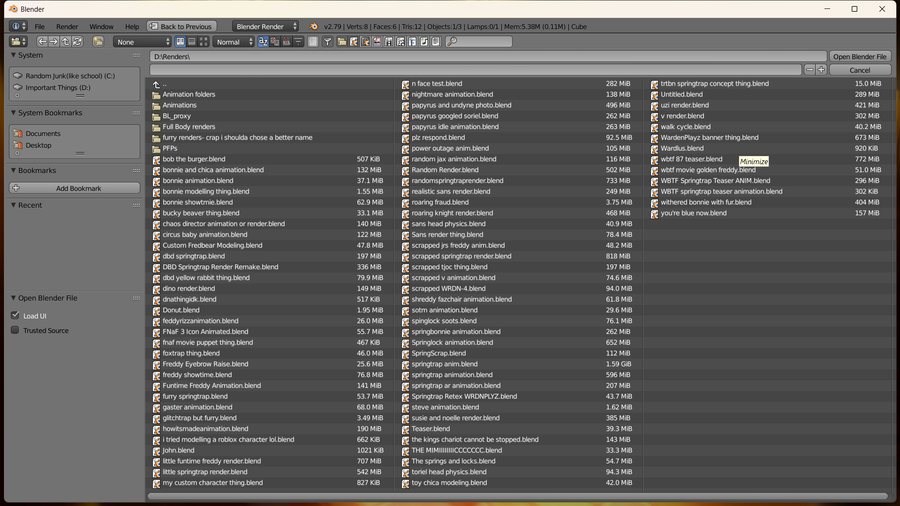Decrement the filename number with minus button
This screenshot has width=900, height=506.
[809, 70]
